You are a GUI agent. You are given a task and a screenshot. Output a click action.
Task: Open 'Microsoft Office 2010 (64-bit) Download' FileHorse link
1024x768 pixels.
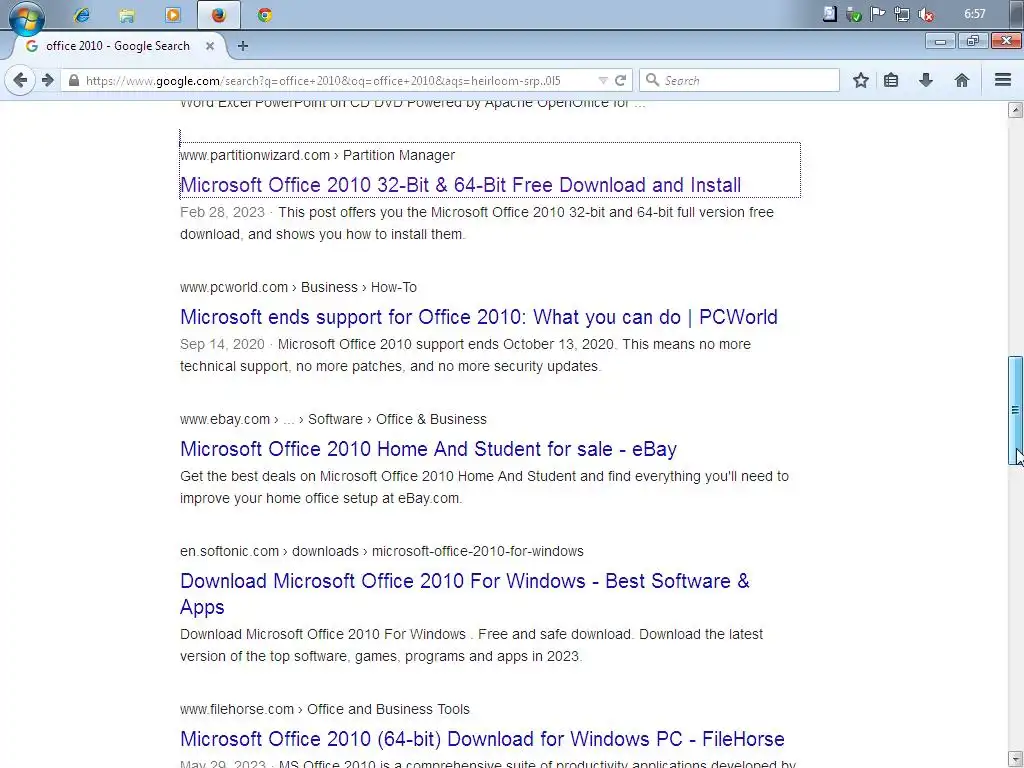(x=482, y=739)
